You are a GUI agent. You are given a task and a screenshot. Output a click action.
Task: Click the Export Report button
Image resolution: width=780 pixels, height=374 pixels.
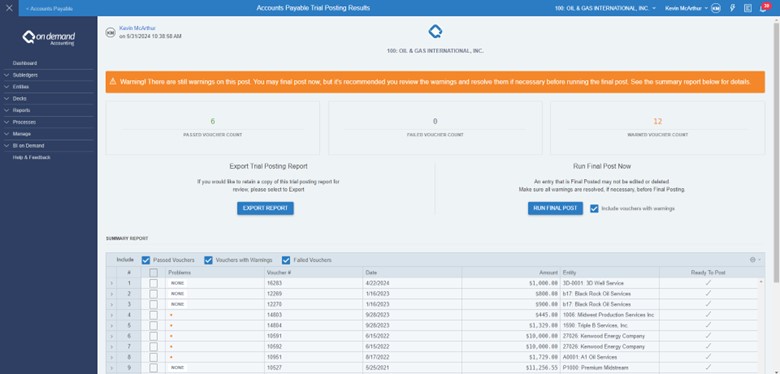coord(265,208)
